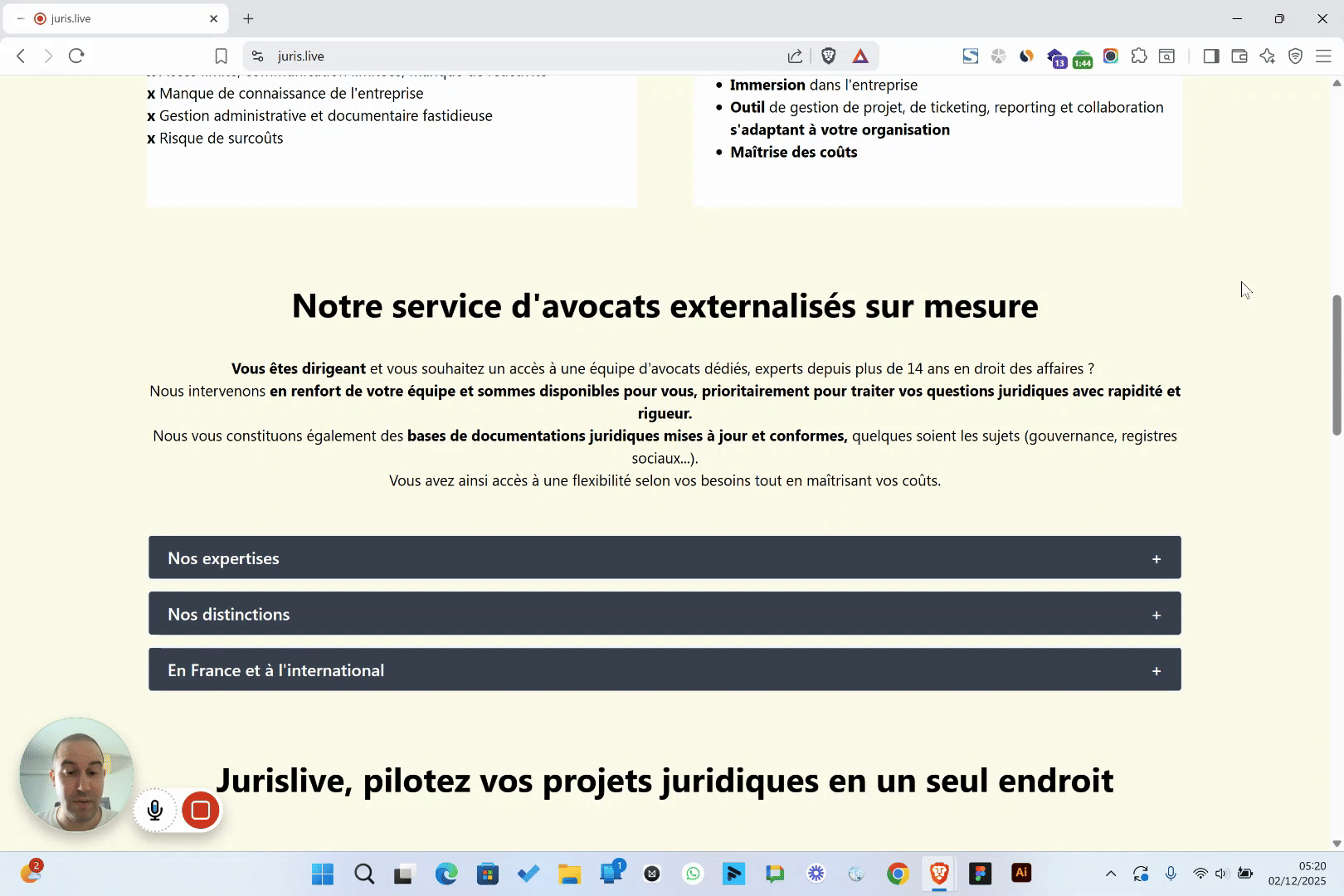The width and height of the screenshot is (1344, 896).
Task: Open the Brave Wallet icon
Action: [1239, 56]
